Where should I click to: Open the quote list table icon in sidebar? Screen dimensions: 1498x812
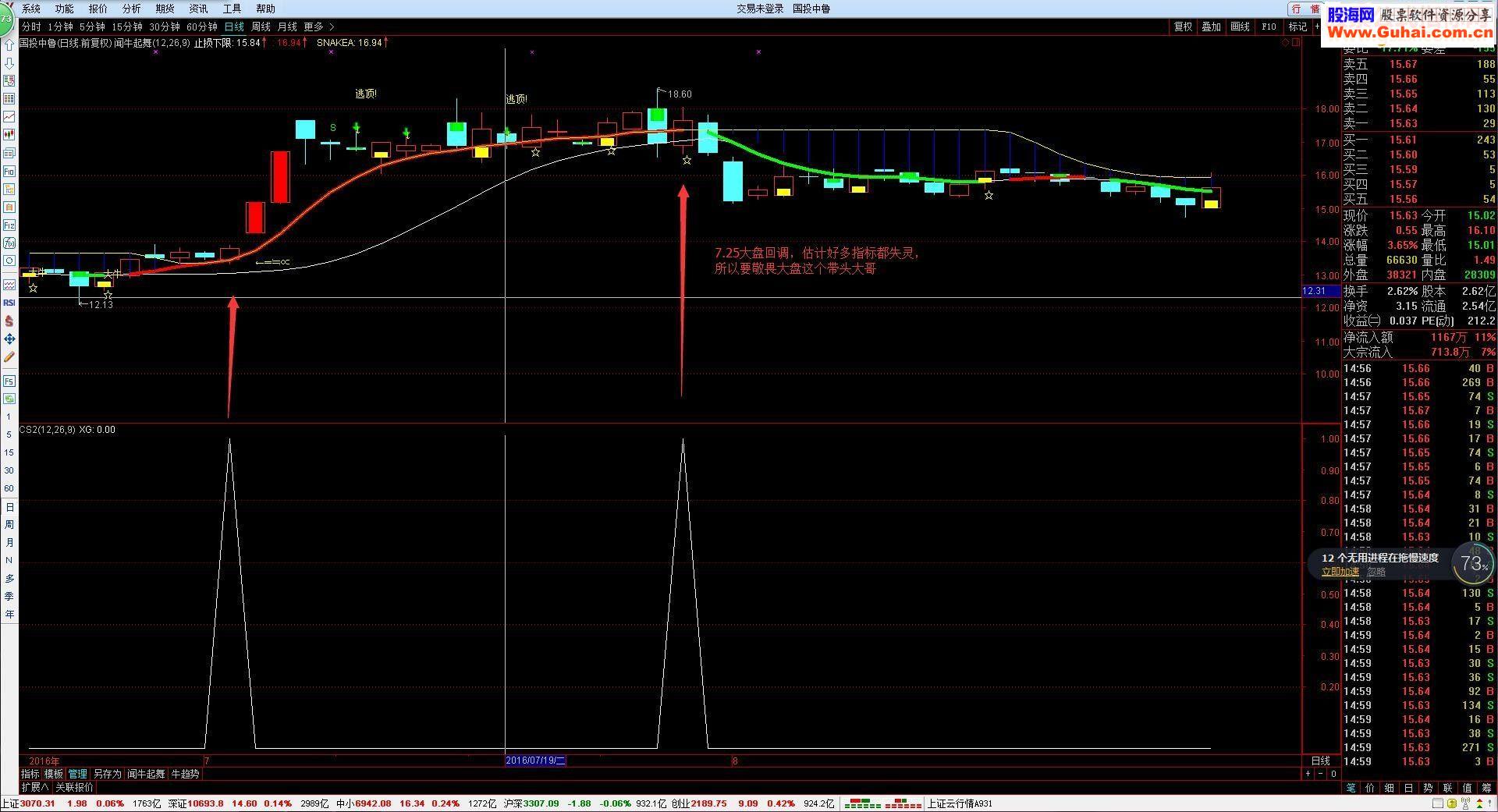[x=9, y=99]
